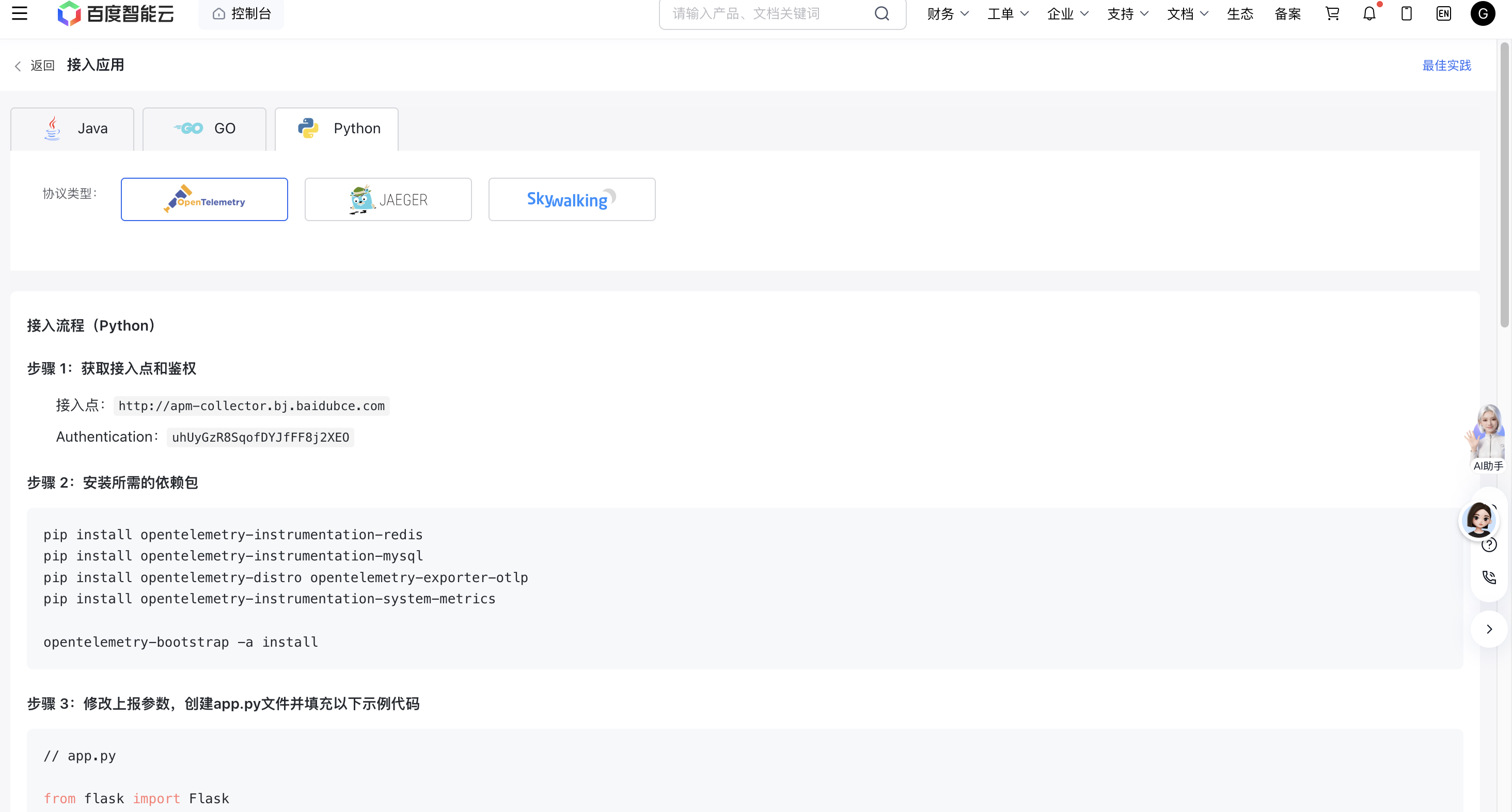Image resolution: width=1512 pixels, height=812 pixels.
Task: Click the 步骤 2：安装所需的依赖包 heading
Action: (113, 482)
